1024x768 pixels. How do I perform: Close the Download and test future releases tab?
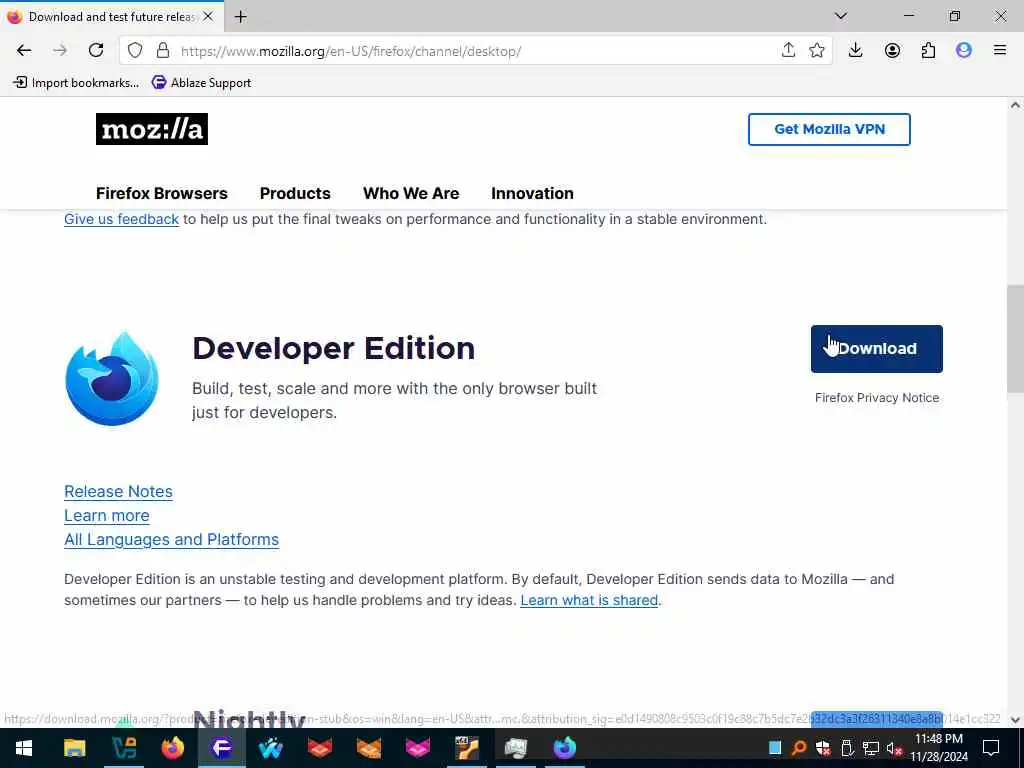[x=208, y=16]
